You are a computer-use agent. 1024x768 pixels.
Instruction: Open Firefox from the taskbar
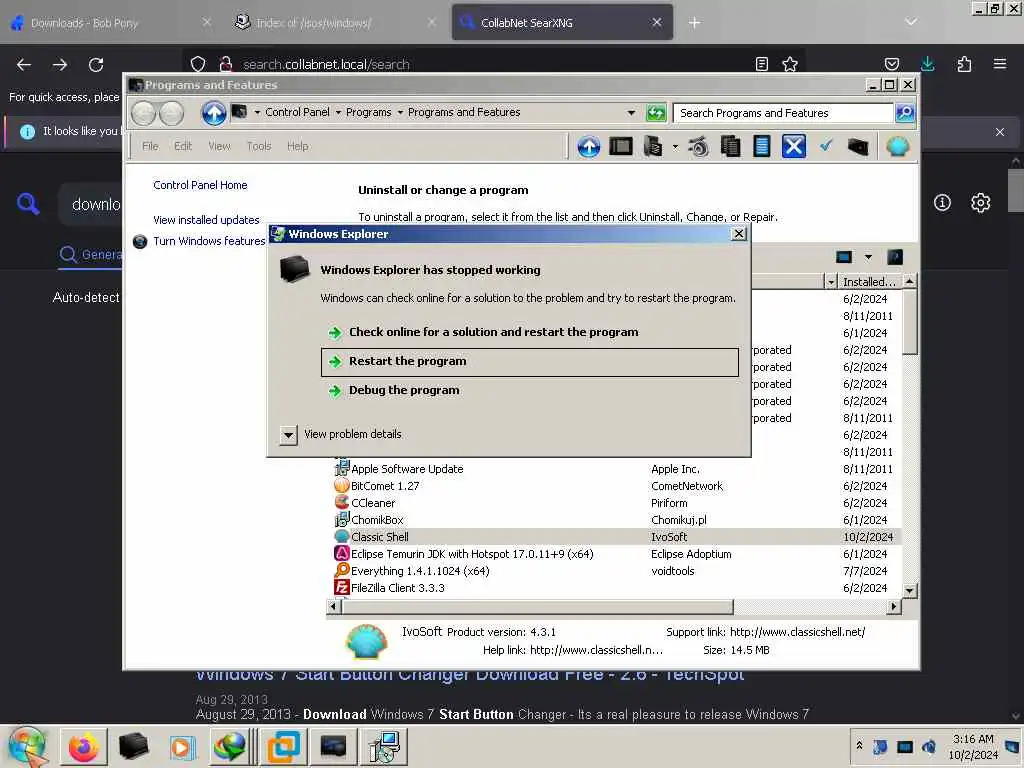[x=84, y=747]
